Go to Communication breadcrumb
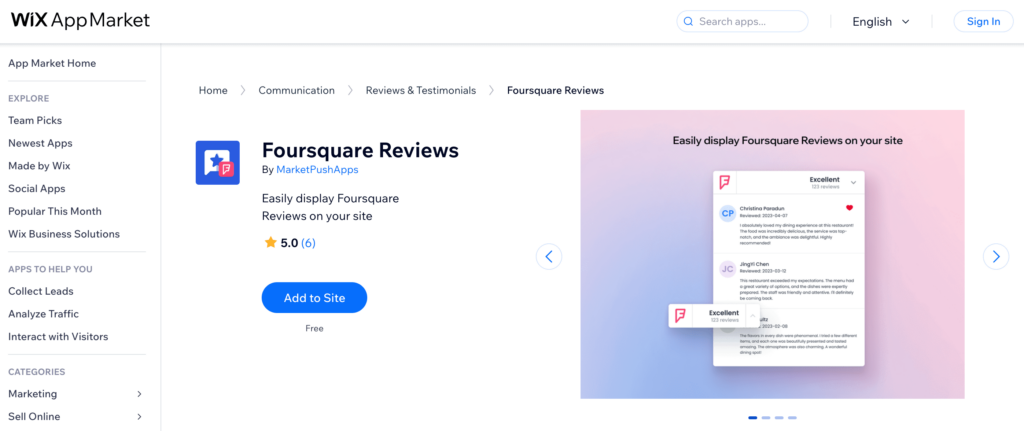Screen dimensions: 1024x431 coord(296,90)
